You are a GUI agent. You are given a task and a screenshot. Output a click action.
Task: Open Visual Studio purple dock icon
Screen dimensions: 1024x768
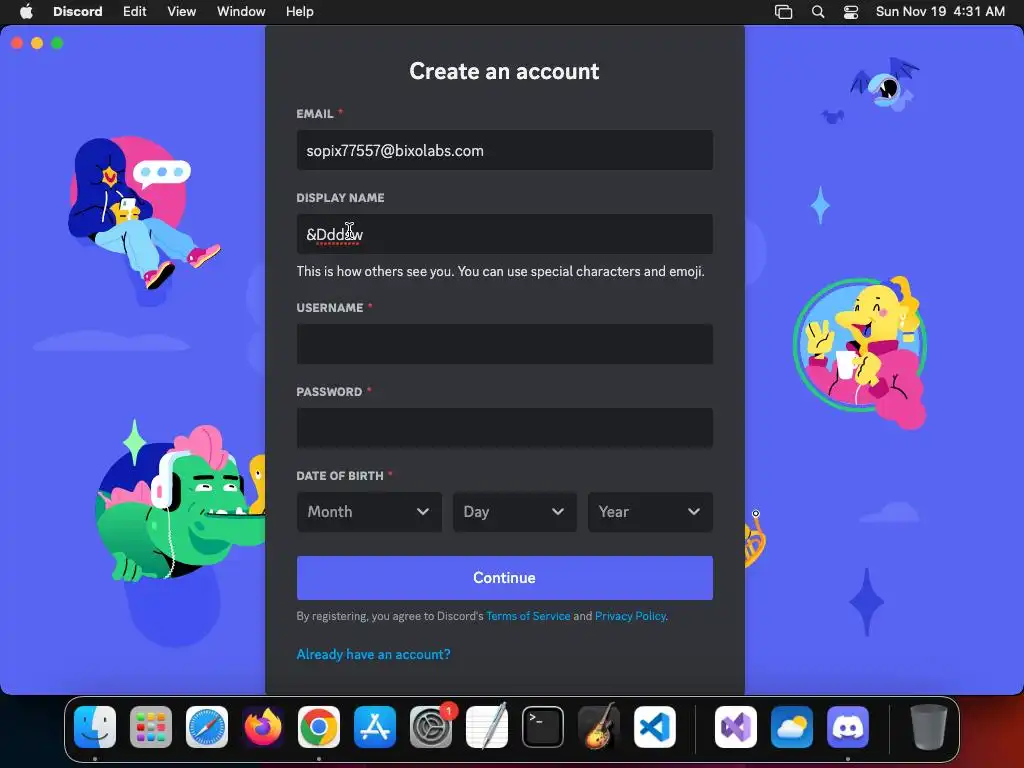coord(736,727)
